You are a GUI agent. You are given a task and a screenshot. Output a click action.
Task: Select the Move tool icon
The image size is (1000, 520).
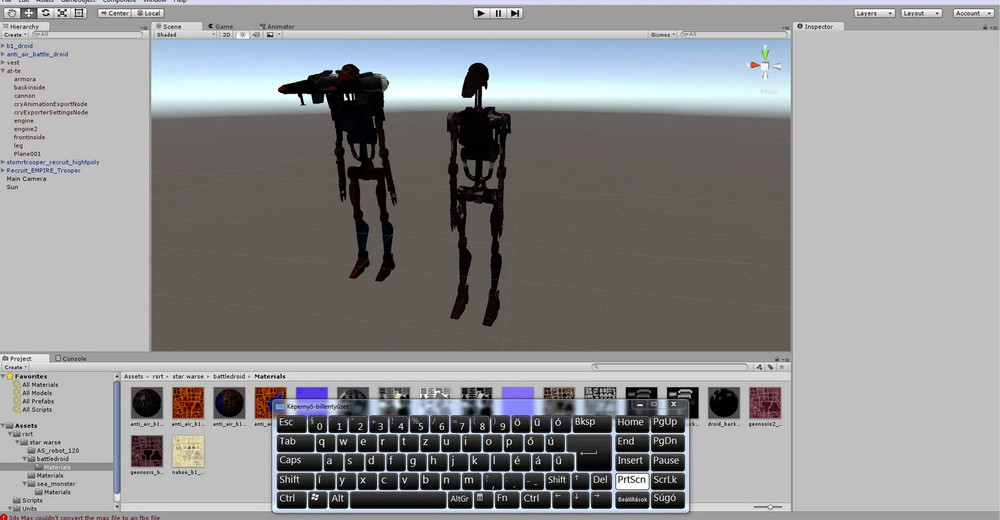click(29, 13)
